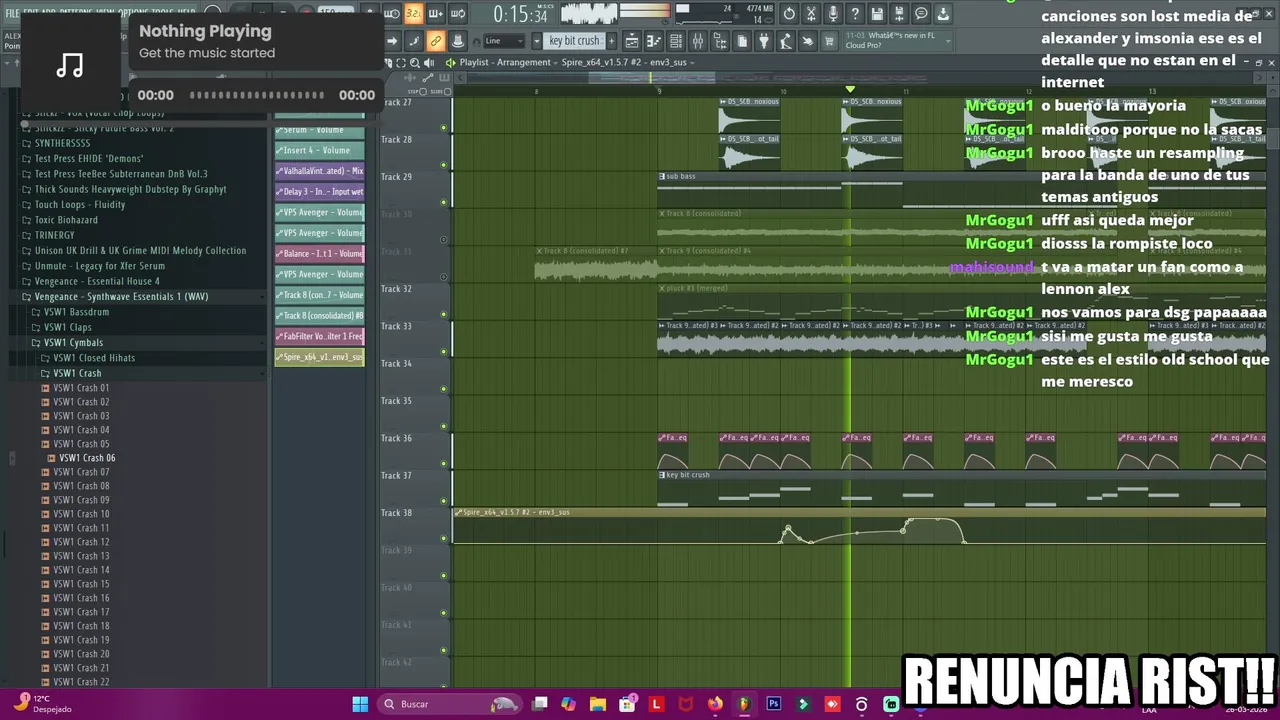Click the Windows Start button
Viewport: 1280px width, 720px height.
pos(360,704)
